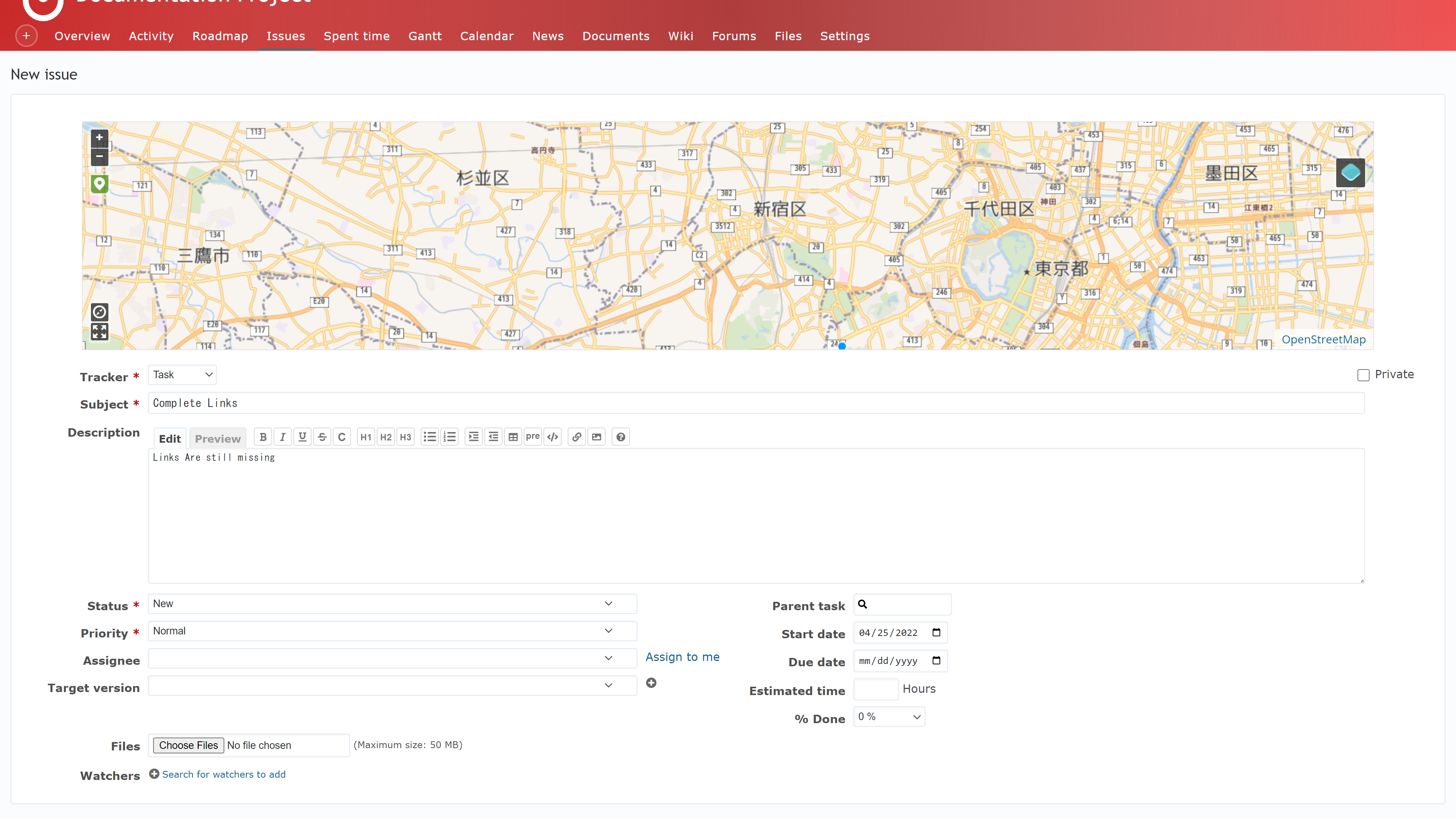Toggle the map fullscreen view
The image size is (1456, 819).
(99, 331)
